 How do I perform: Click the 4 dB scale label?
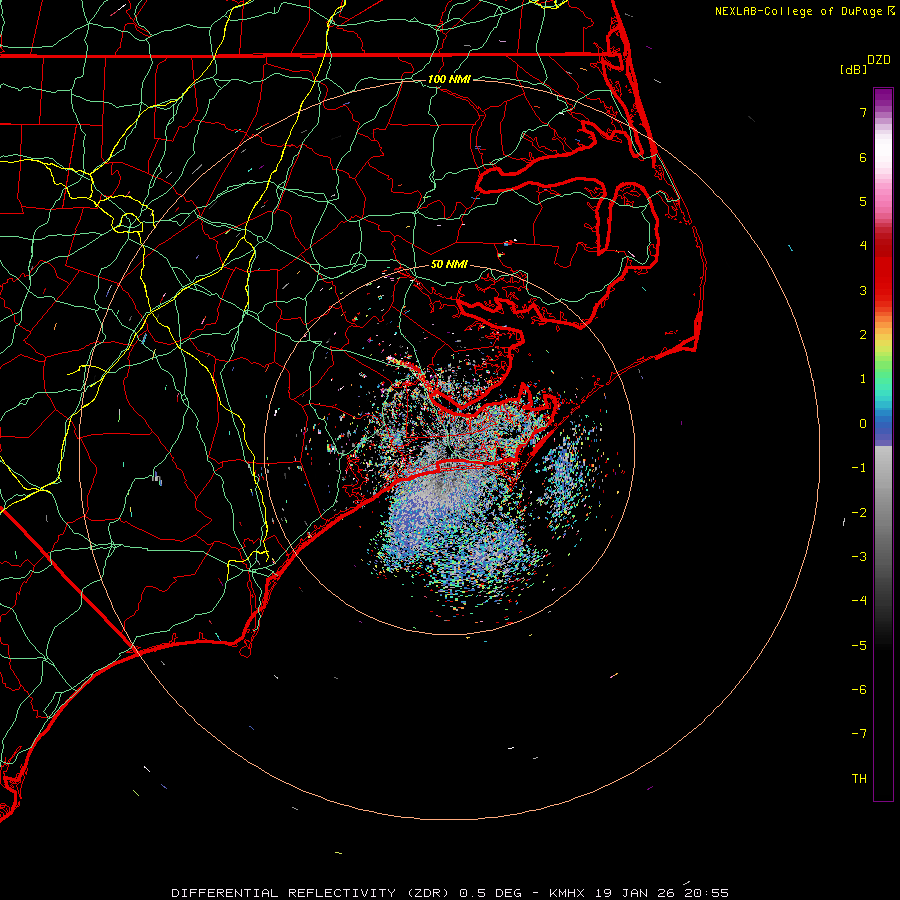tap(863, 246)
